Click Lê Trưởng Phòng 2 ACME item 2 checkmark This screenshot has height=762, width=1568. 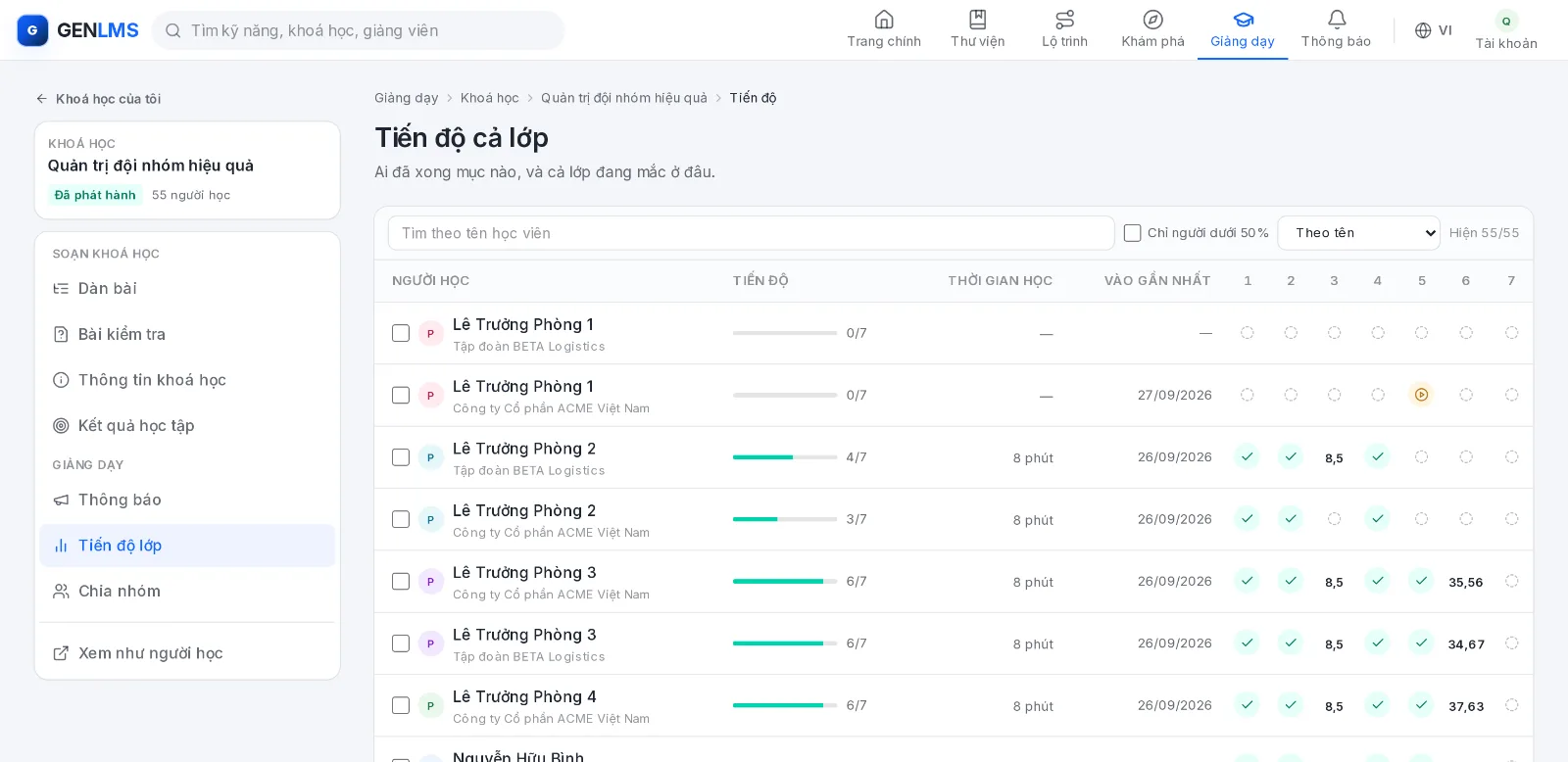pyautogui.click(x=1291, y=519)
